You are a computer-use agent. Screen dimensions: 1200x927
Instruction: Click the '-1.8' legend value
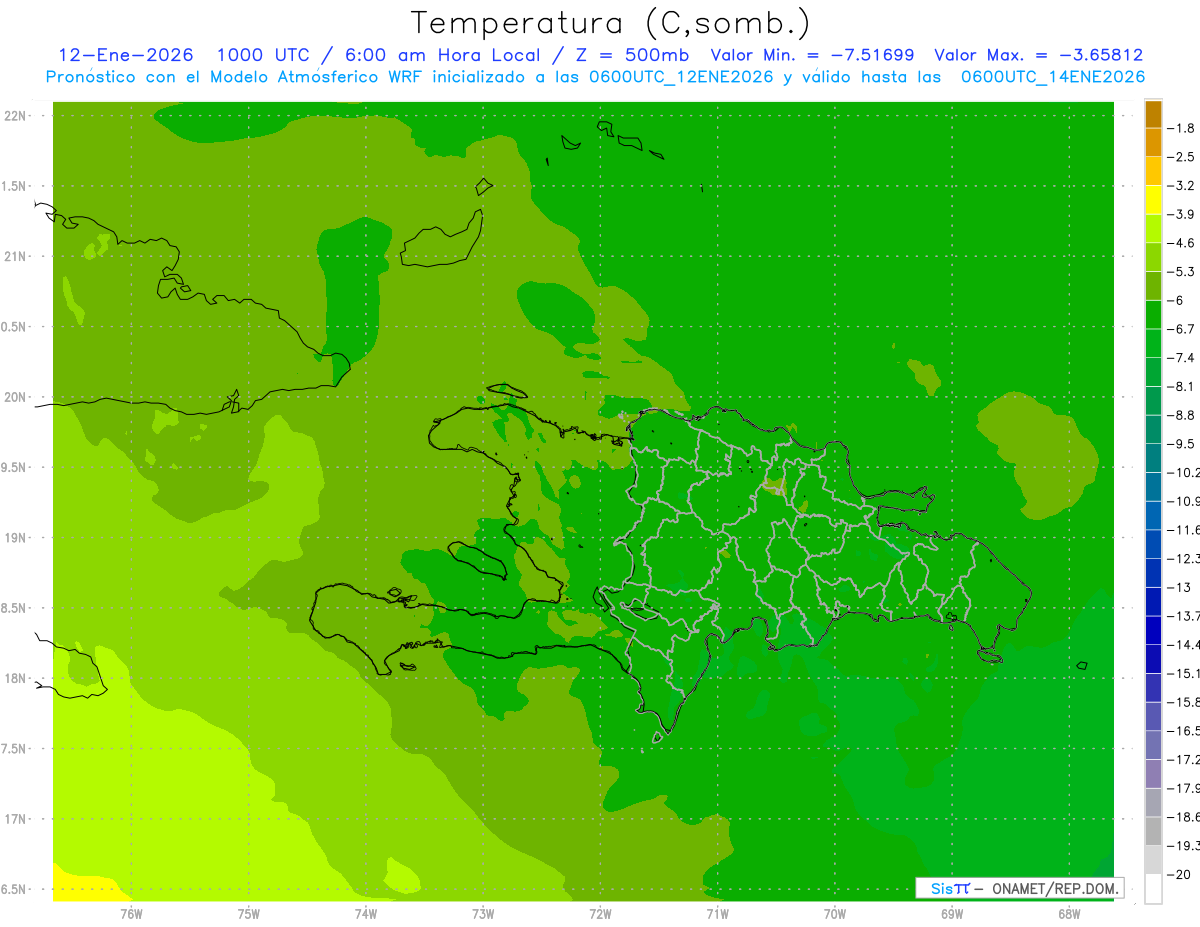tap(1182, 128)
